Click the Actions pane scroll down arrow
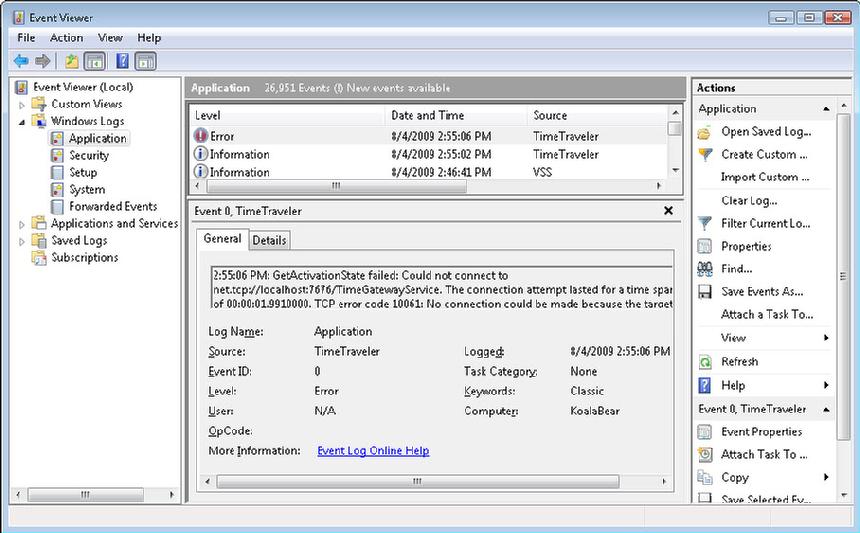The width and height of the screenshot is (860, 533). tap(844, 496)
